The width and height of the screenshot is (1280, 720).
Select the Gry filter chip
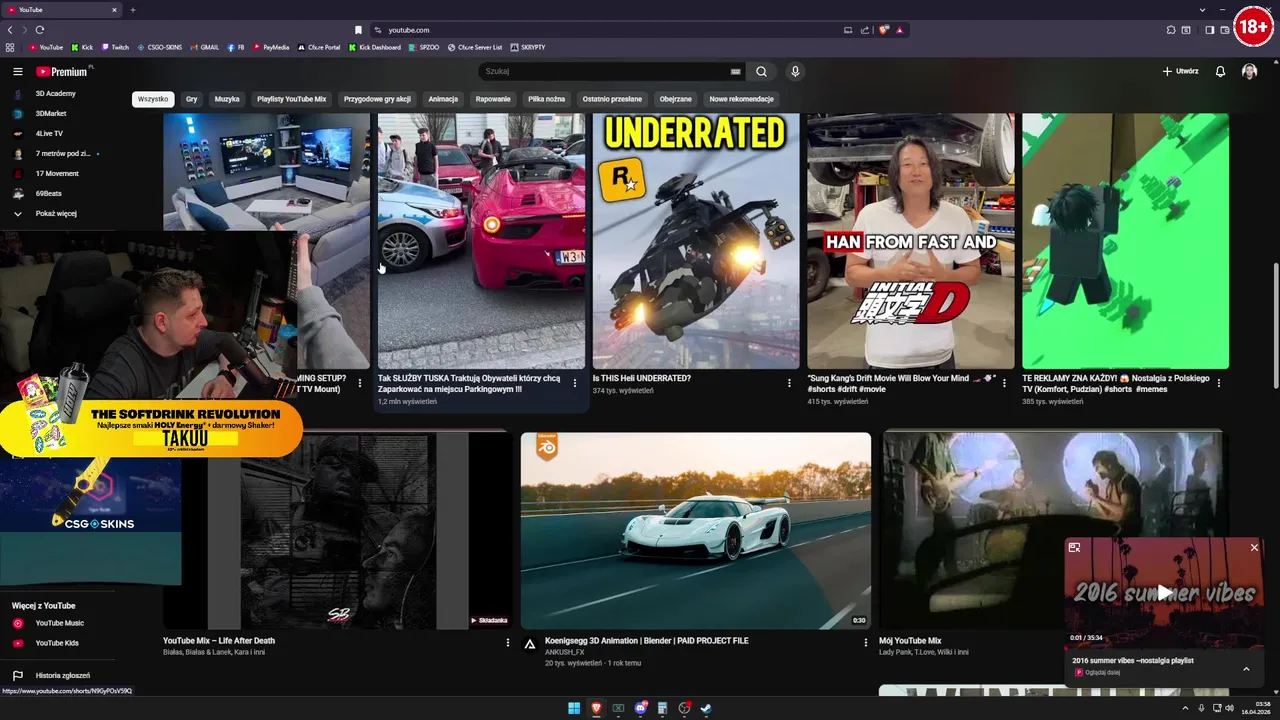191,99
